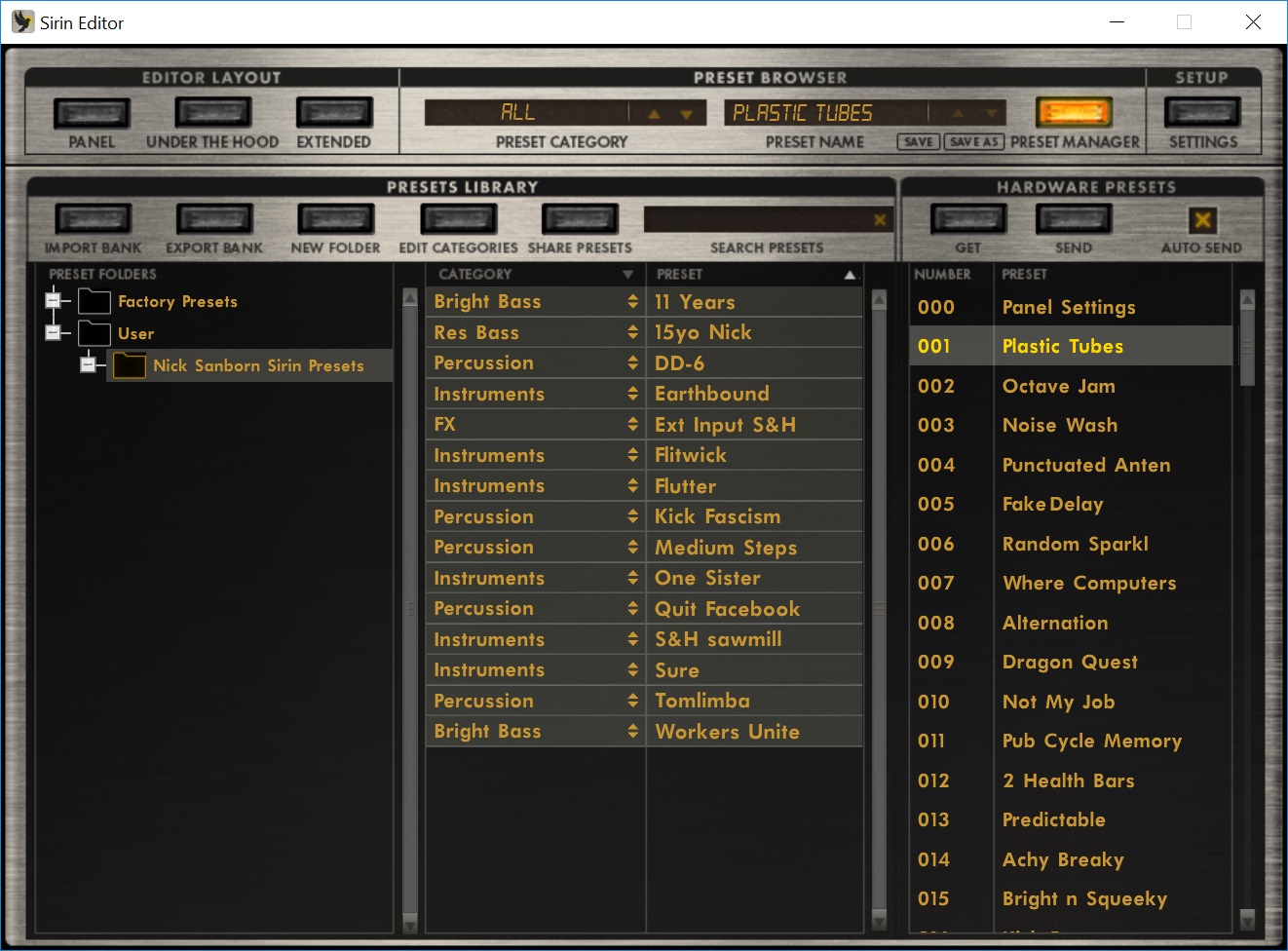
Task: Select the Factory Presets folder icon
Action: tap(95, 301)
